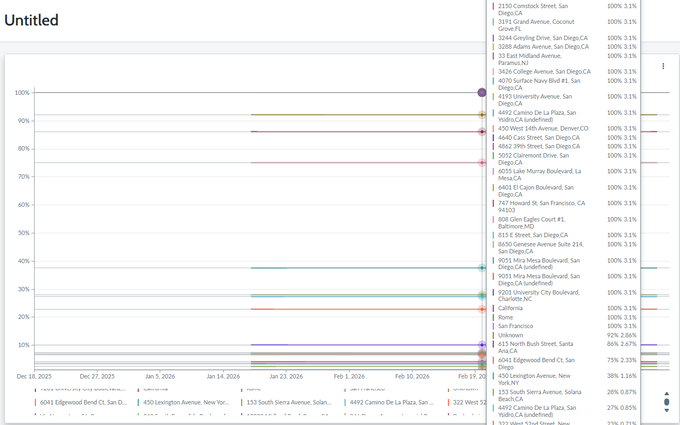Click tooltip row 4070 Surface Navy Blvd #1
The image size is (680, 425).
click(x=565, y=84)
